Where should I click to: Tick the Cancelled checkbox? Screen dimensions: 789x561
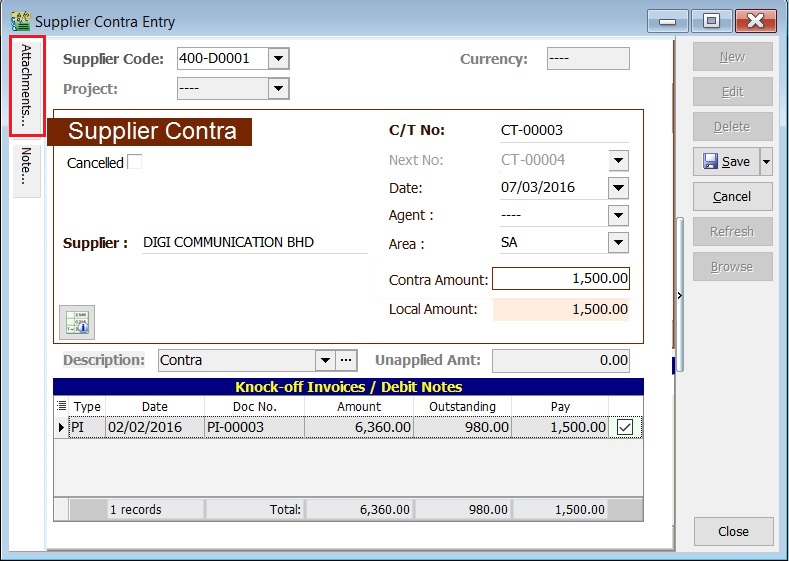pyautogui.click(x=135, y=162)
